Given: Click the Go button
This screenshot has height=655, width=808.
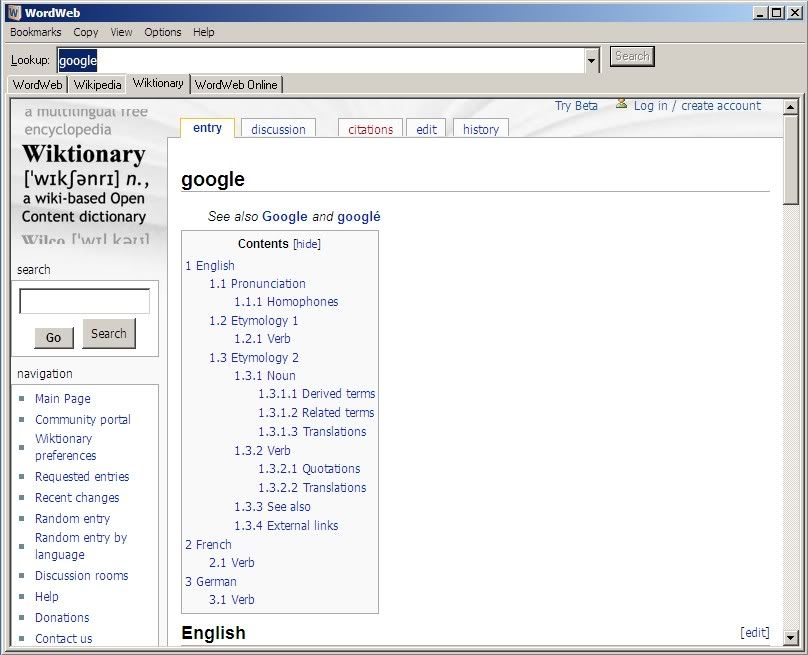Looking at the screenshot, I should point(54,338).
